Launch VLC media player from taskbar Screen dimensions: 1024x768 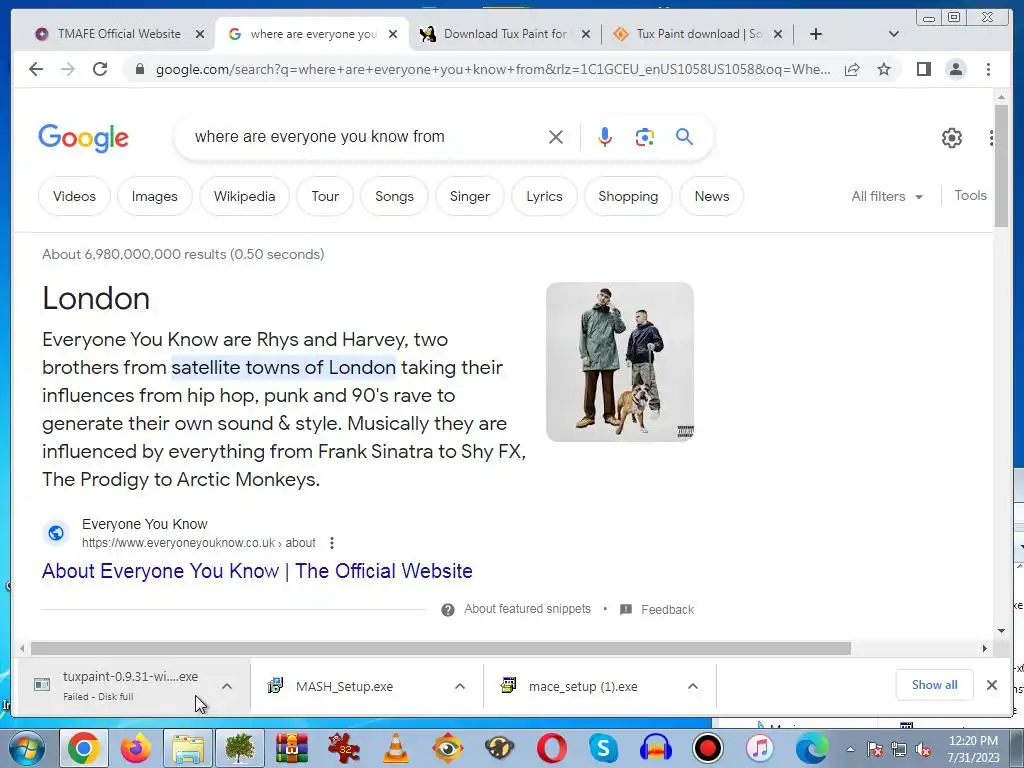point(395,748)
